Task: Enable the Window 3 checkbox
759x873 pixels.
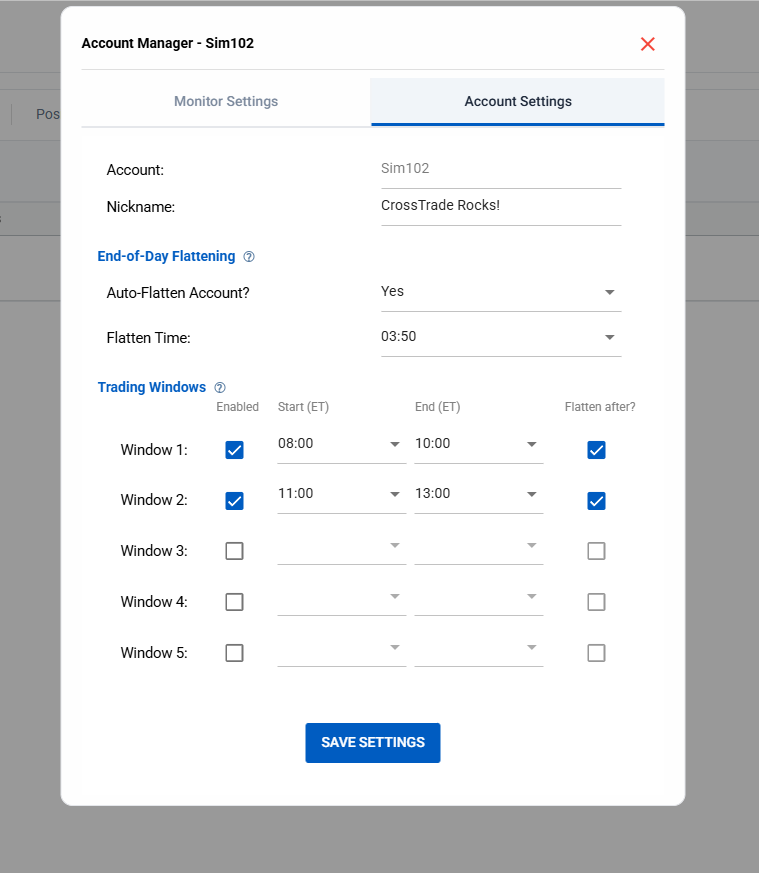Action: point(234,551)
